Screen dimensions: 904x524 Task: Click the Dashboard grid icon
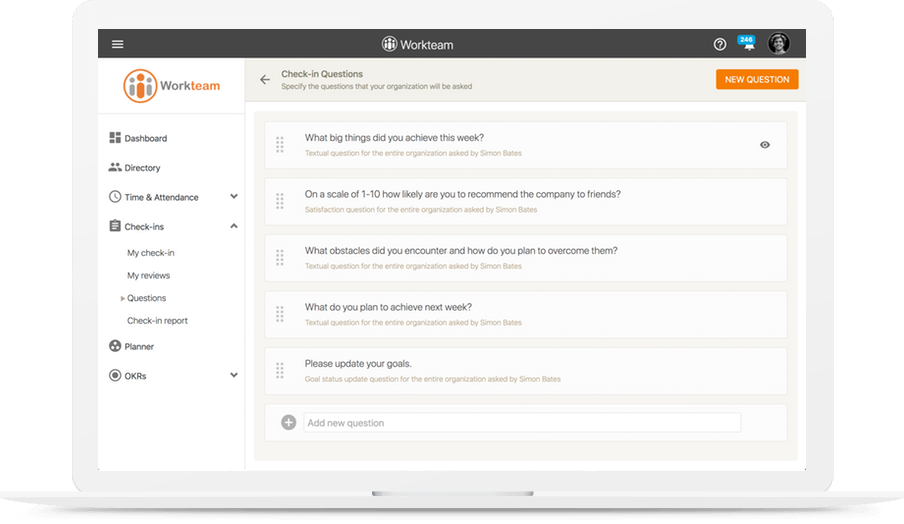[x=115, y=138]
